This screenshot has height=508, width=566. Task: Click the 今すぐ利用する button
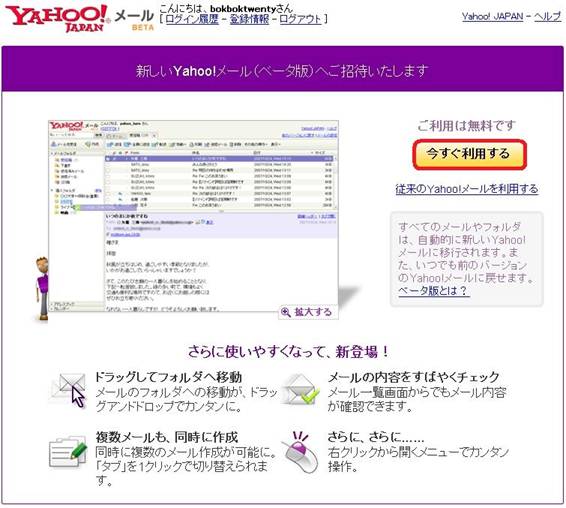tap(469, 154)
